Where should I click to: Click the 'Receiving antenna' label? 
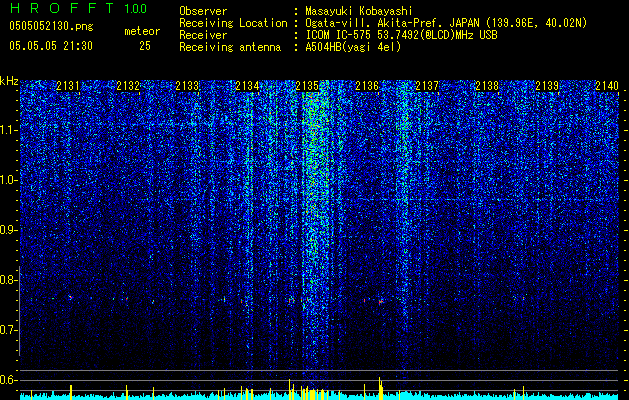coord(230,47)
